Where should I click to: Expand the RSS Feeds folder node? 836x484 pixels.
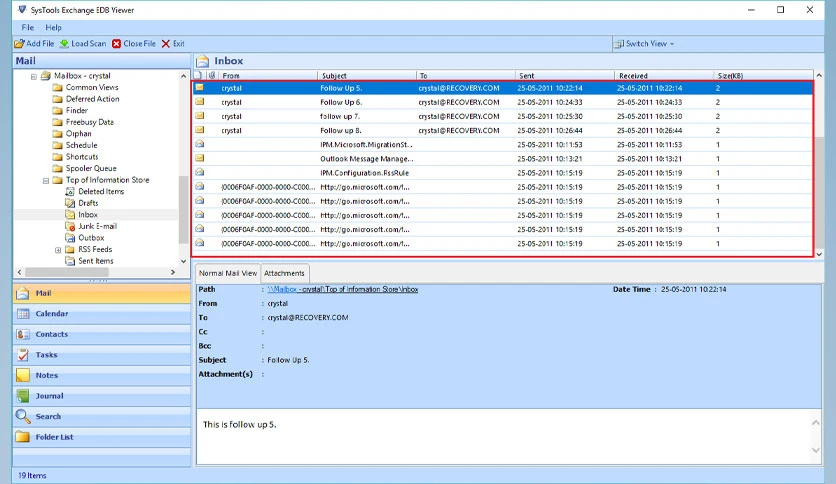pos(58,250)
